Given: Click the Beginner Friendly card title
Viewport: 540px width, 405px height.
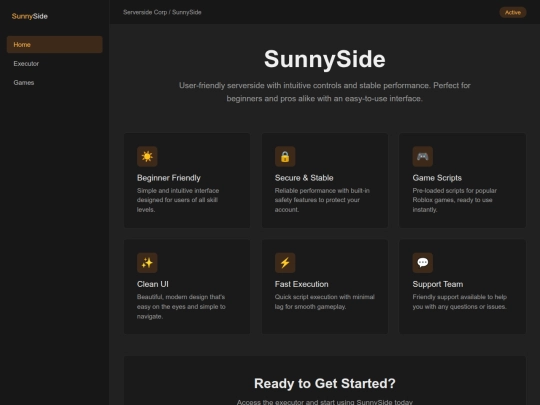Looking at the screenshot, I should pos(168,178).
